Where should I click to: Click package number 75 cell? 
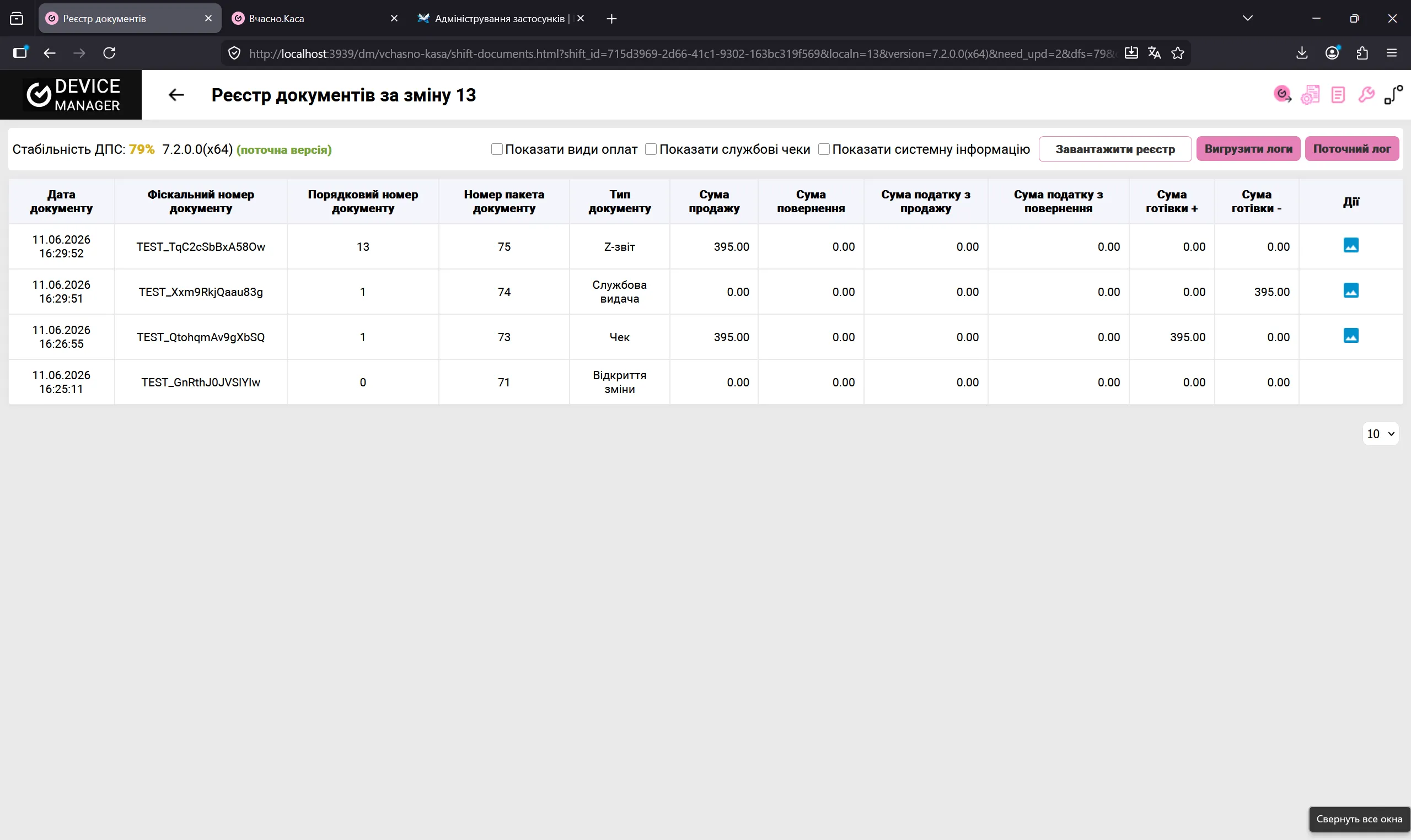(x=504, y=247)
